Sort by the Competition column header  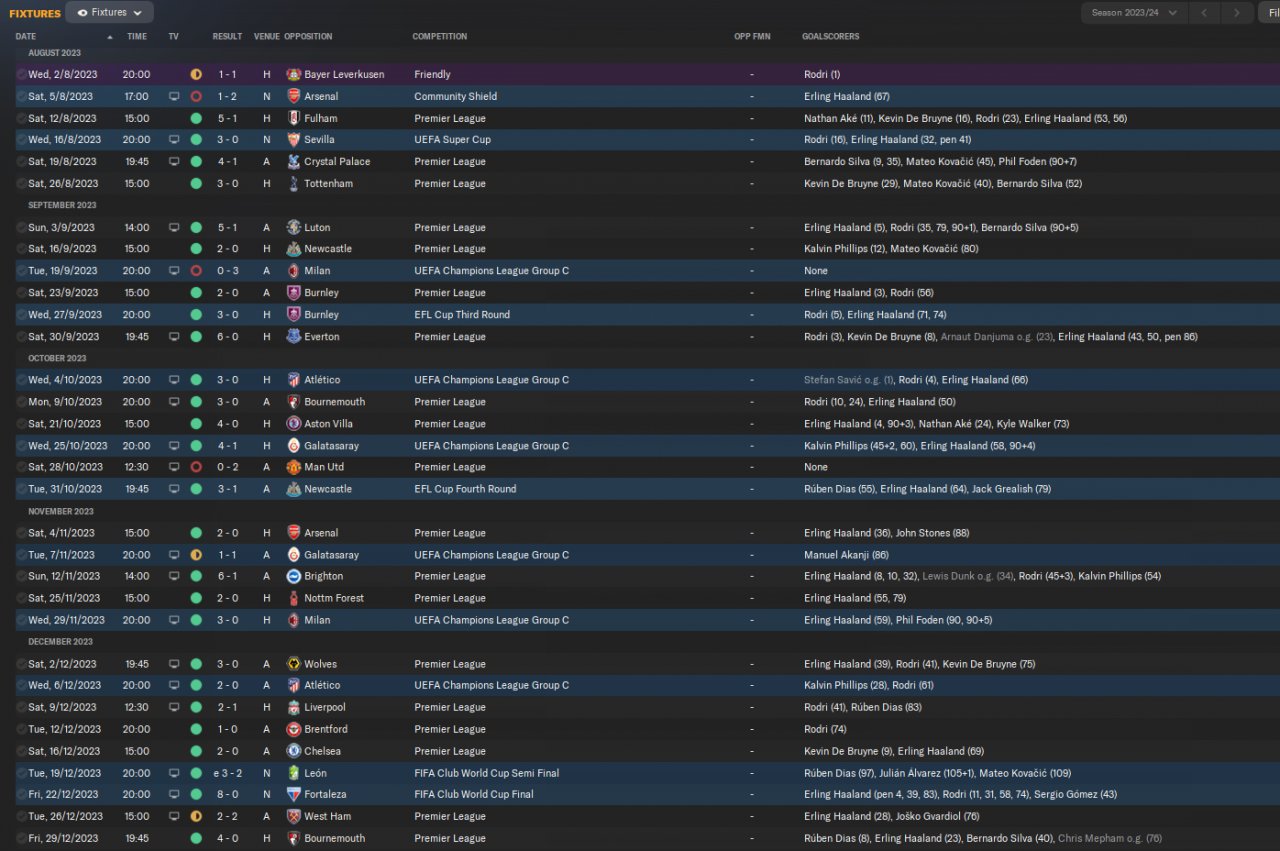440,37
